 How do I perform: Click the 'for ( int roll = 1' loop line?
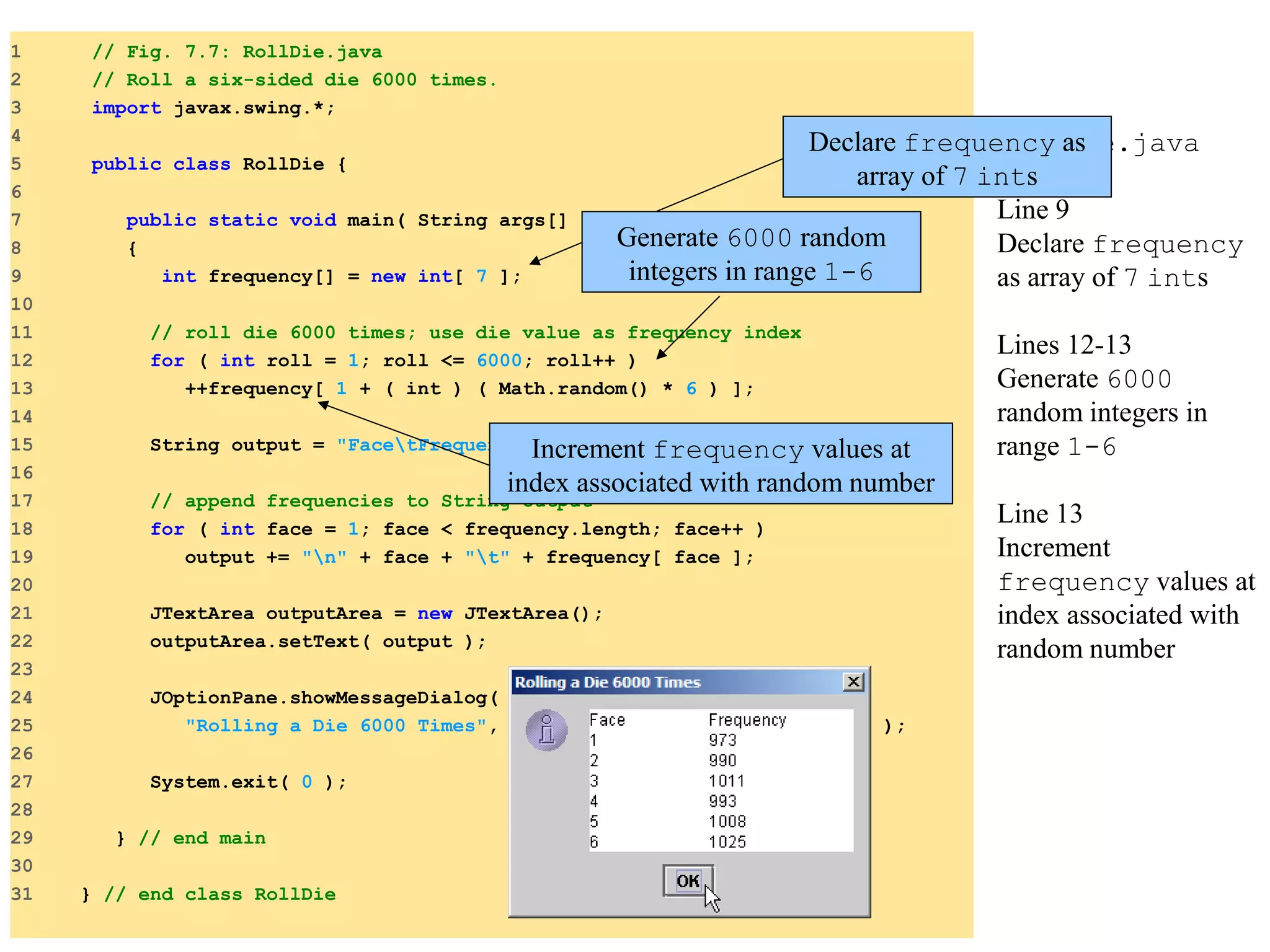(x=393, y=361)
